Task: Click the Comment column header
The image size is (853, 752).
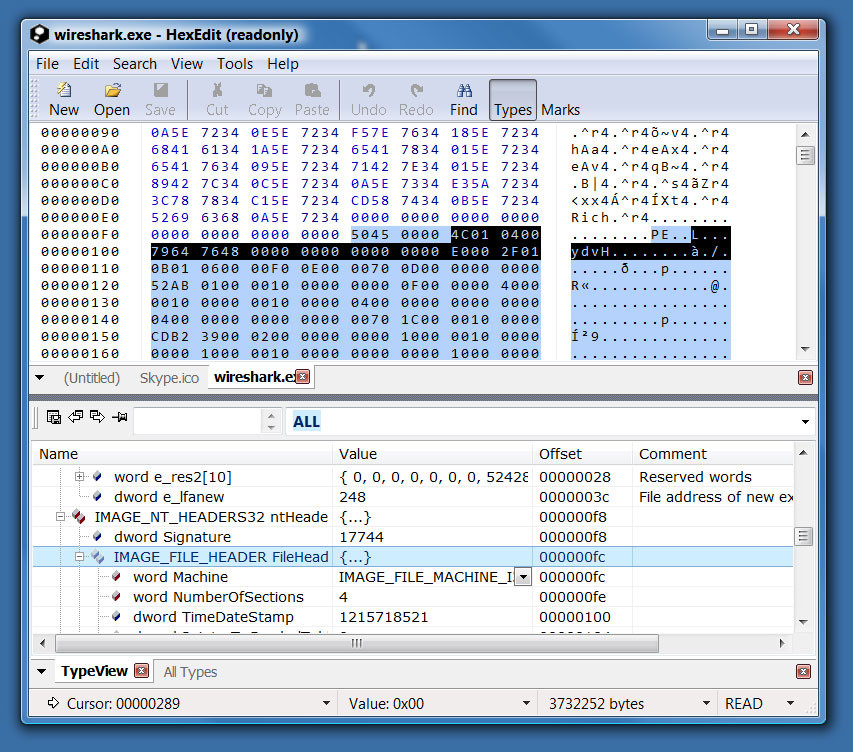Action: tap(713, 454)
